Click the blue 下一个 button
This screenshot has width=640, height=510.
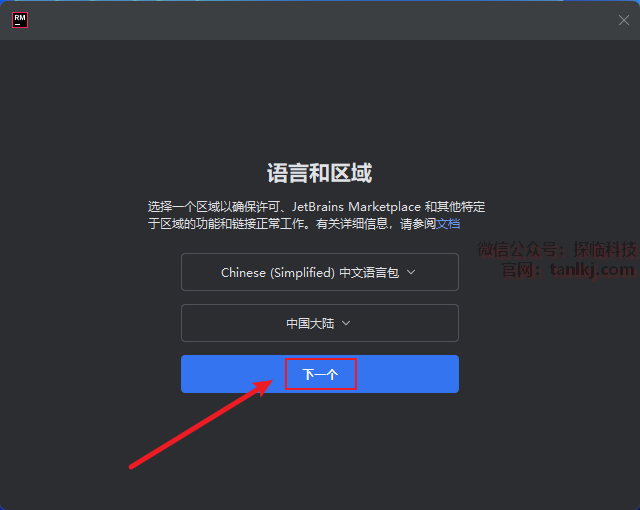pos(320,374)
